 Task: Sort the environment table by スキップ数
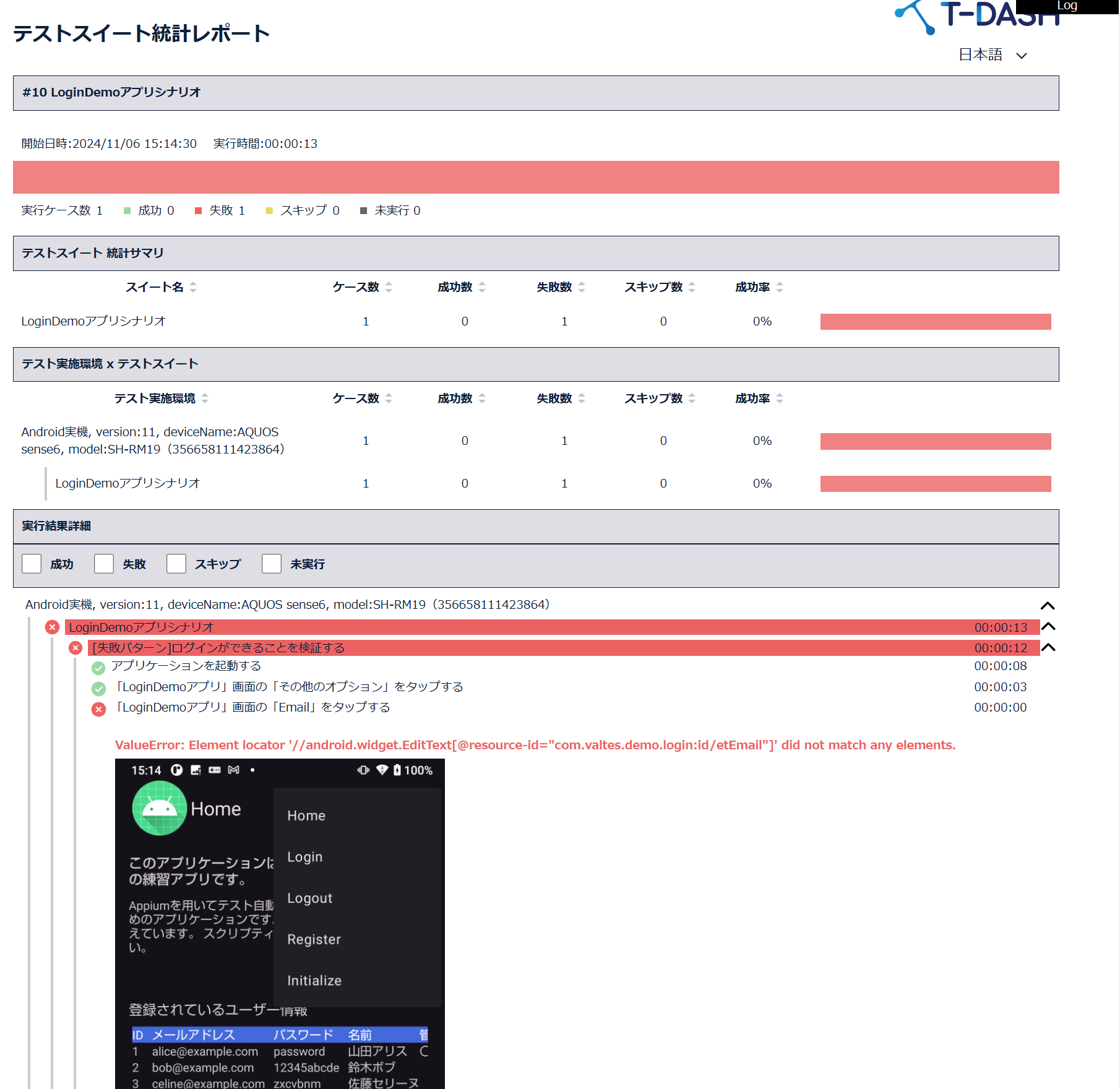(692, 398)
